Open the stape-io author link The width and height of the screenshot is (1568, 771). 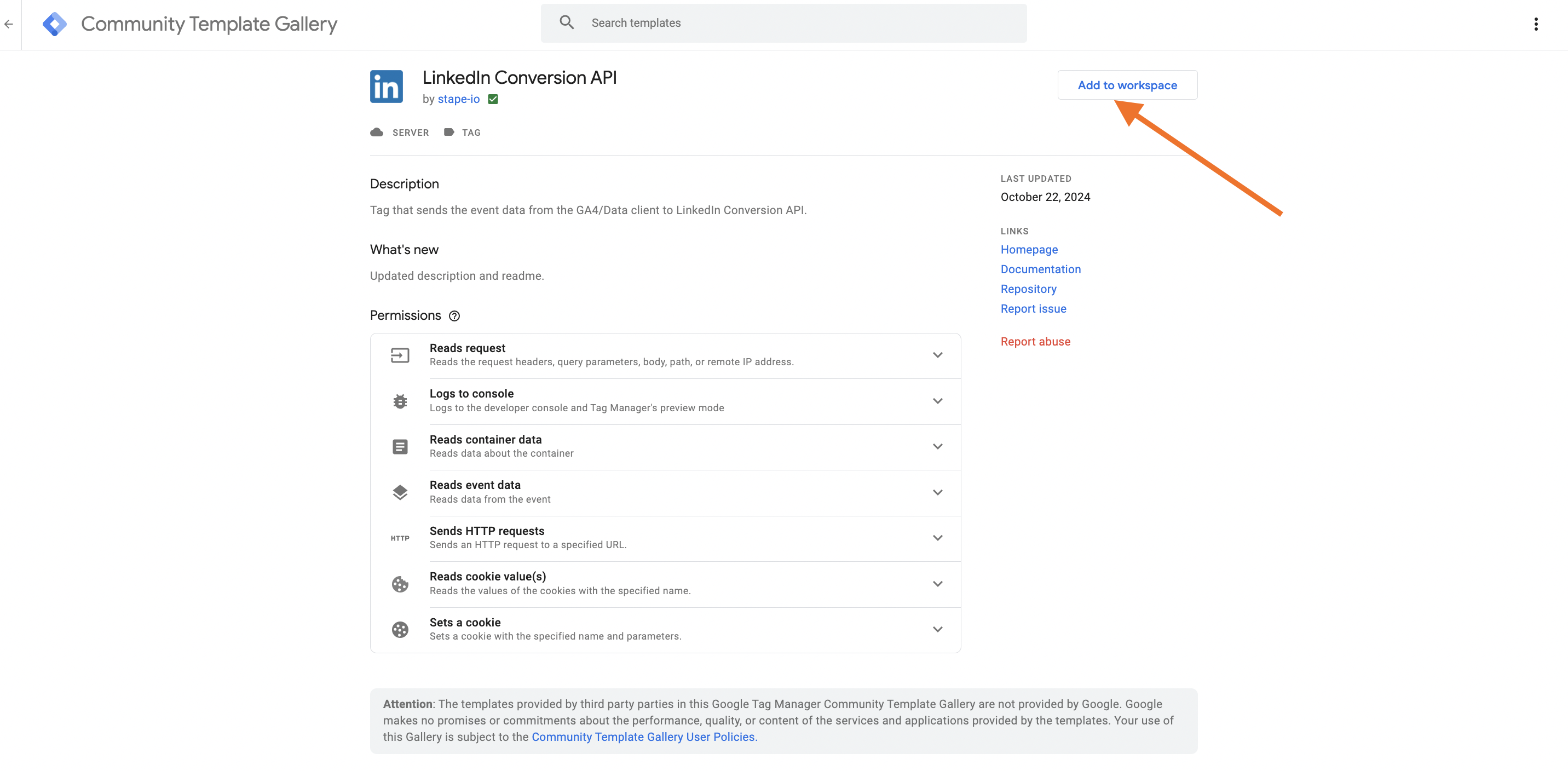pos(458,99)
